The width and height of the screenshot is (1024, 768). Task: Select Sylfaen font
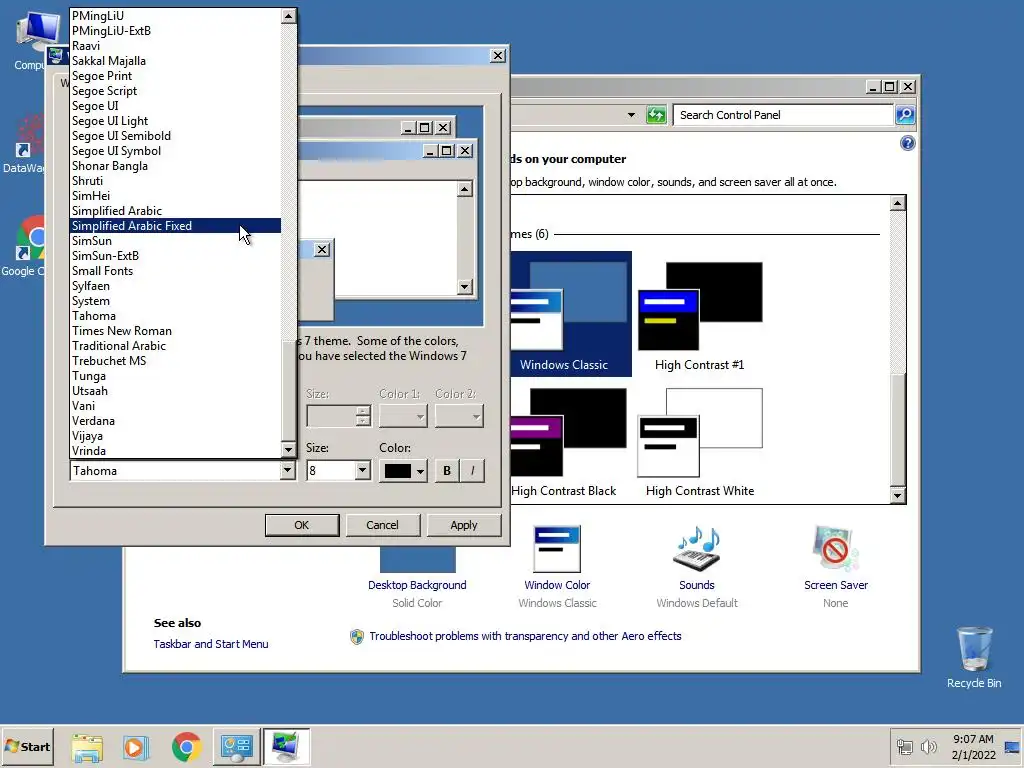[175, 286]
